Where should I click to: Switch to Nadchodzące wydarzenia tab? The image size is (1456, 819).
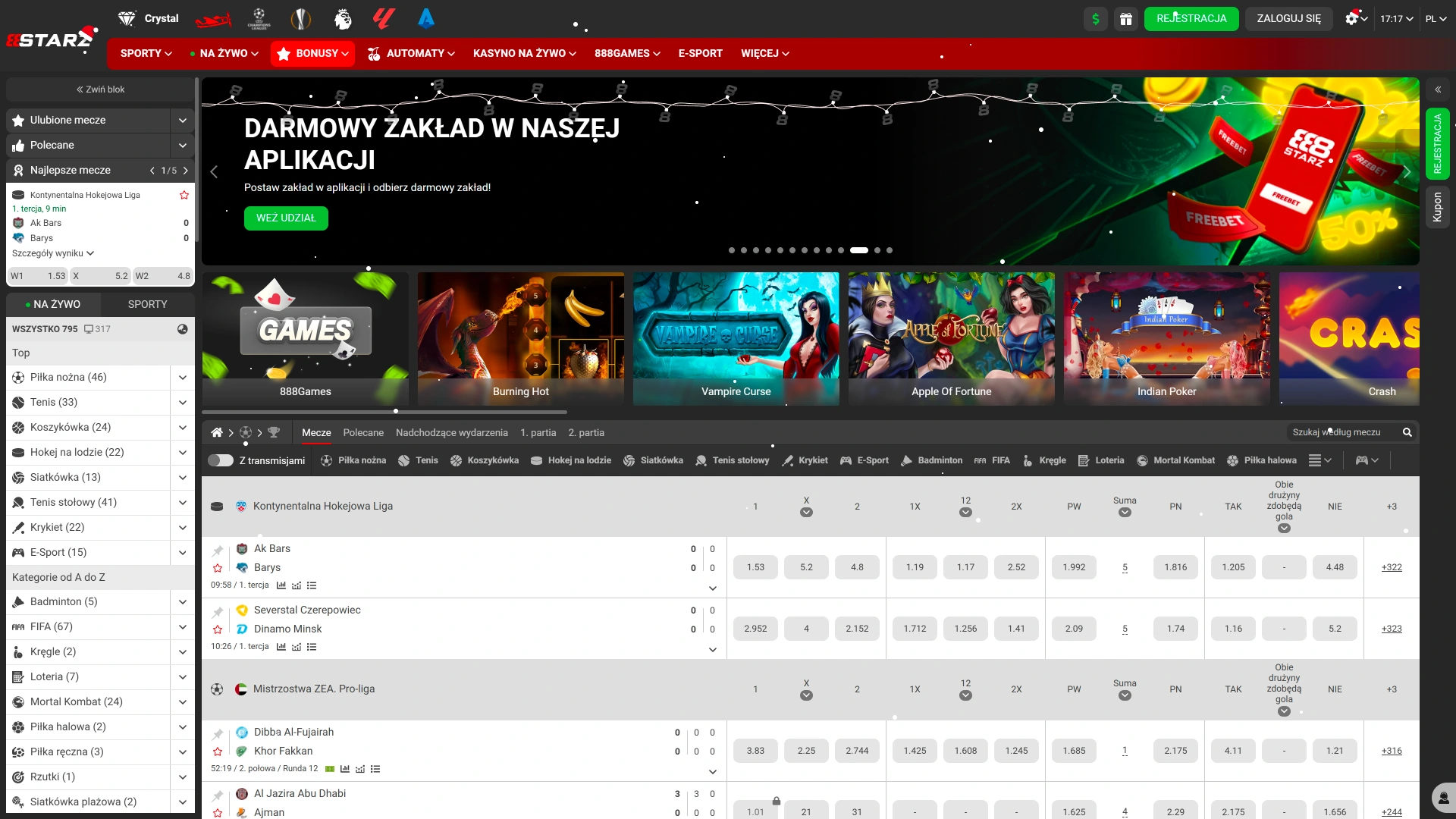click(x=452, y=432)
